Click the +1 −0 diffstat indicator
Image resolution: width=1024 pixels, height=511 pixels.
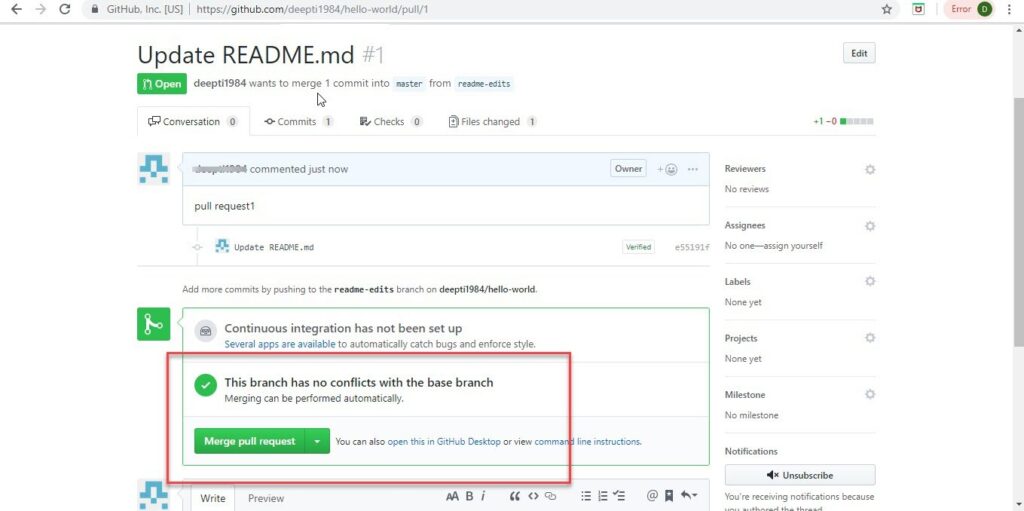(843, 122)
